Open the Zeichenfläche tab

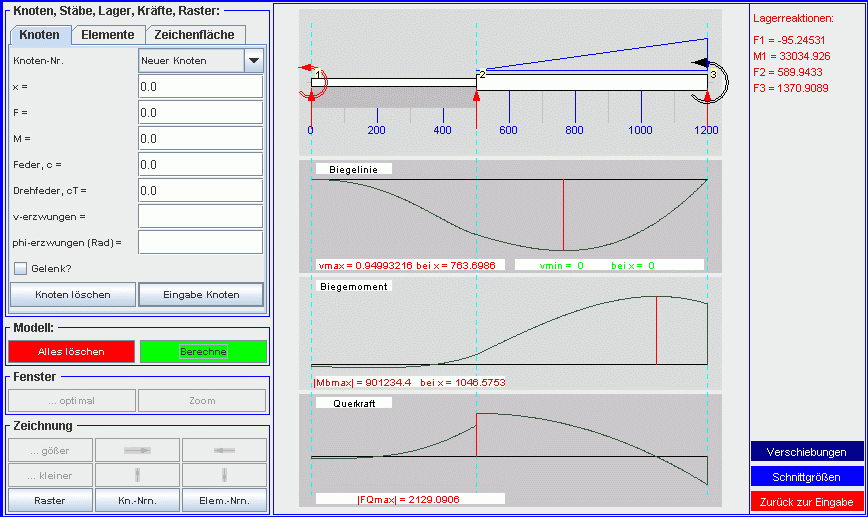[x=194, y=35]
